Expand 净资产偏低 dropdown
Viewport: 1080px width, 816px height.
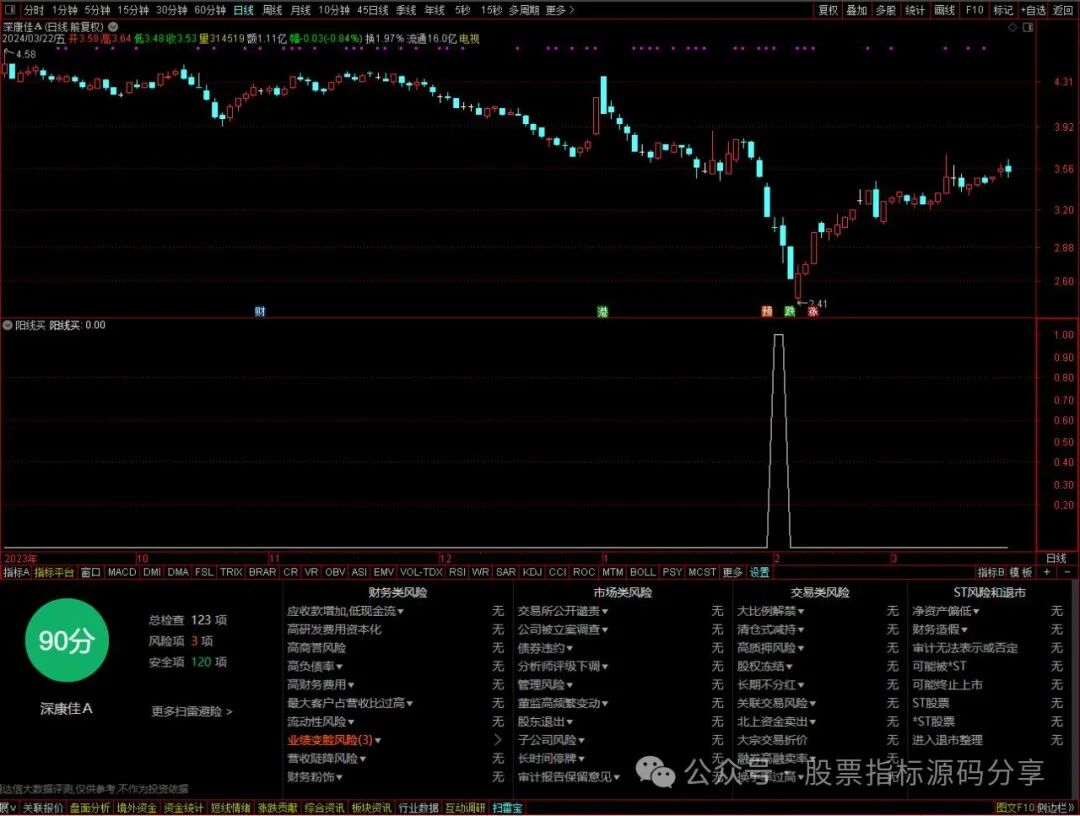[x=946, y=611]
